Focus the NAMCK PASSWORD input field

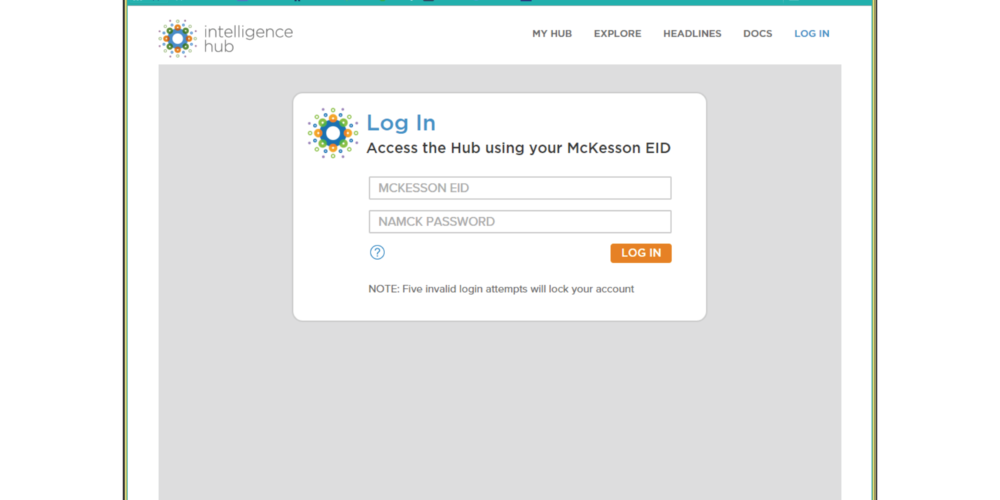pos(519,222)
